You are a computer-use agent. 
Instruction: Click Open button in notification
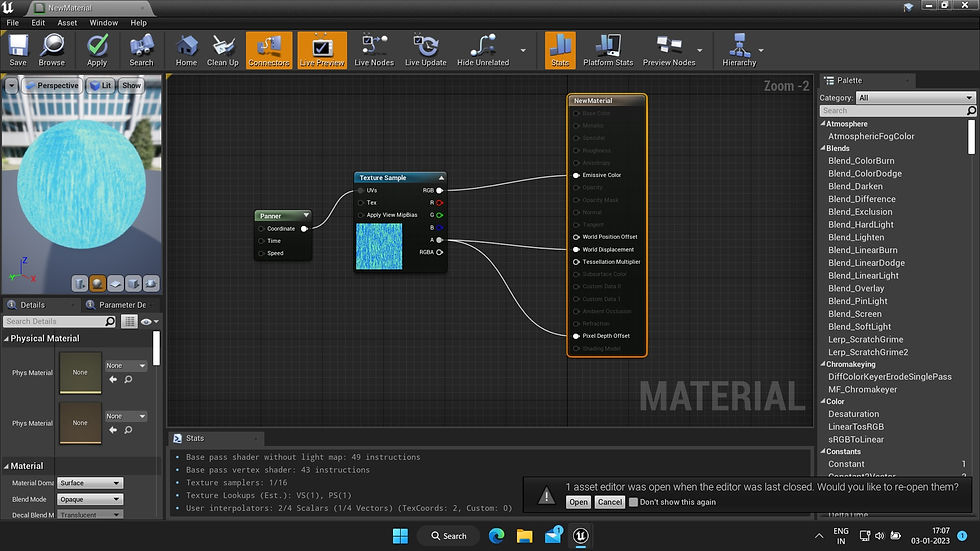click(x=578, y=502)
